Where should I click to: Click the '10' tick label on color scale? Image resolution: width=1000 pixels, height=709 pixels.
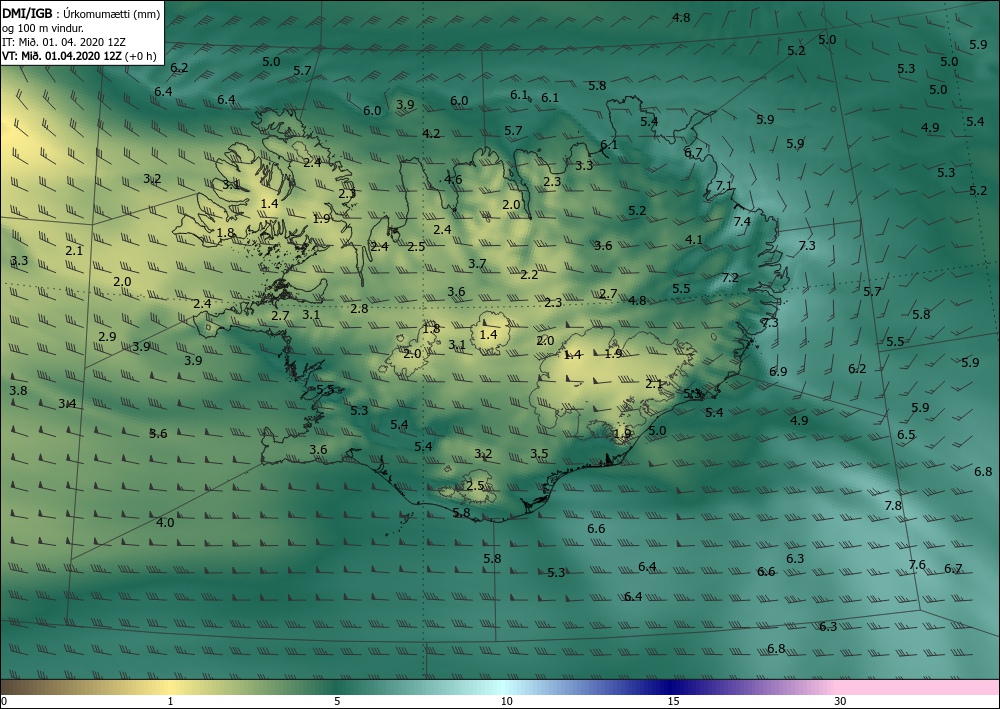[x=506, y=701]
